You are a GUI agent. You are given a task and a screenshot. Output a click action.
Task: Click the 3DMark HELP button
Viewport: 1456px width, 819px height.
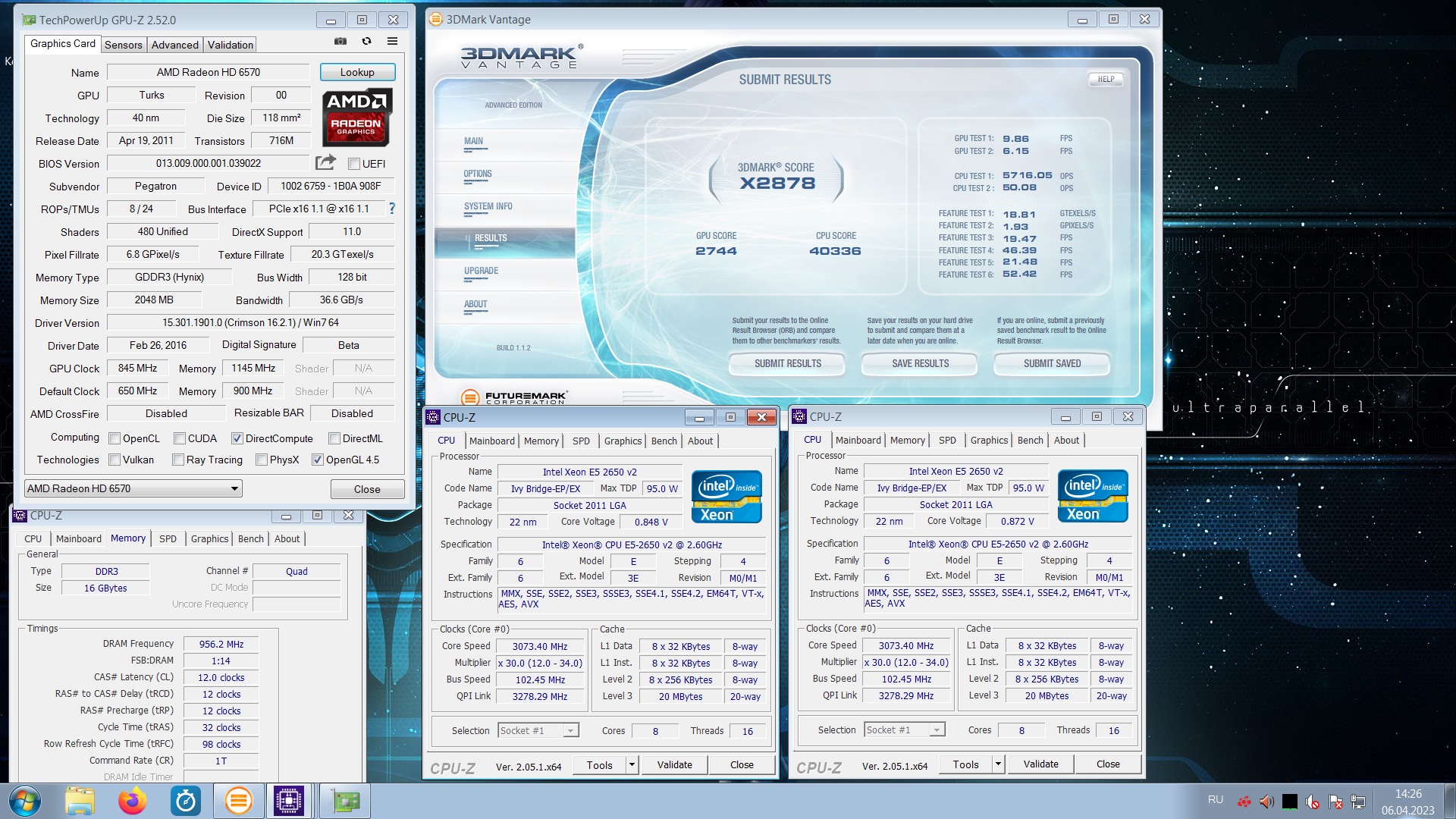1106,79
